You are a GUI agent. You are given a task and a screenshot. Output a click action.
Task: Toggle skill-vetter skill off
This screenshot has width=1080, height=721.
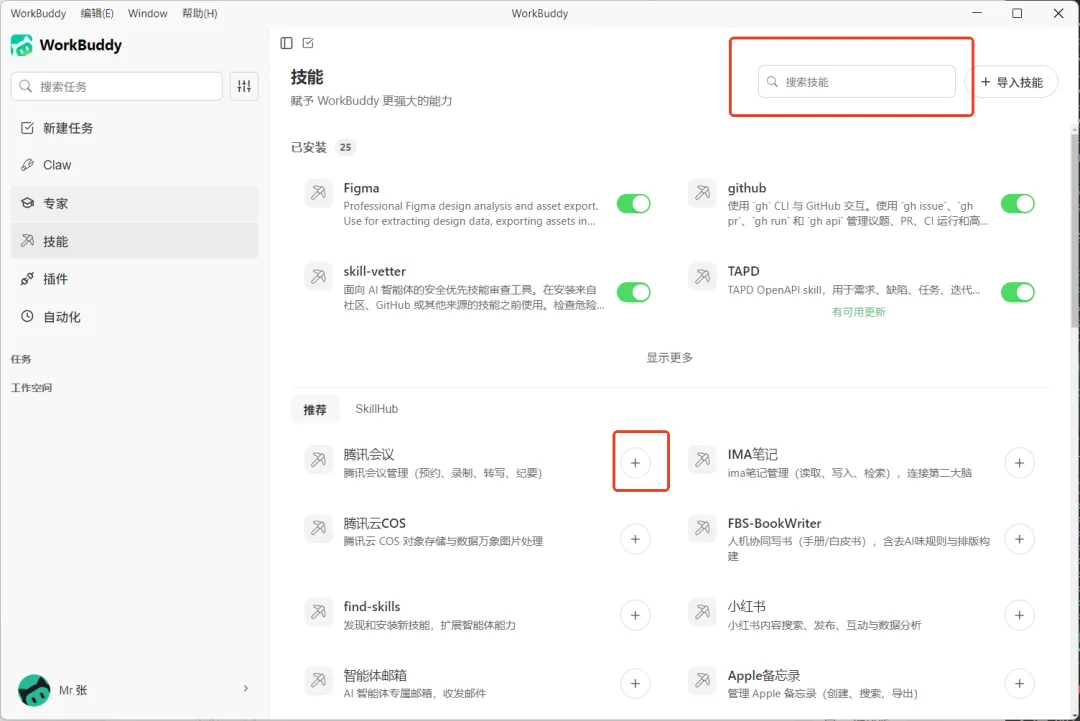pyautogui.click(x=633, y=292)
